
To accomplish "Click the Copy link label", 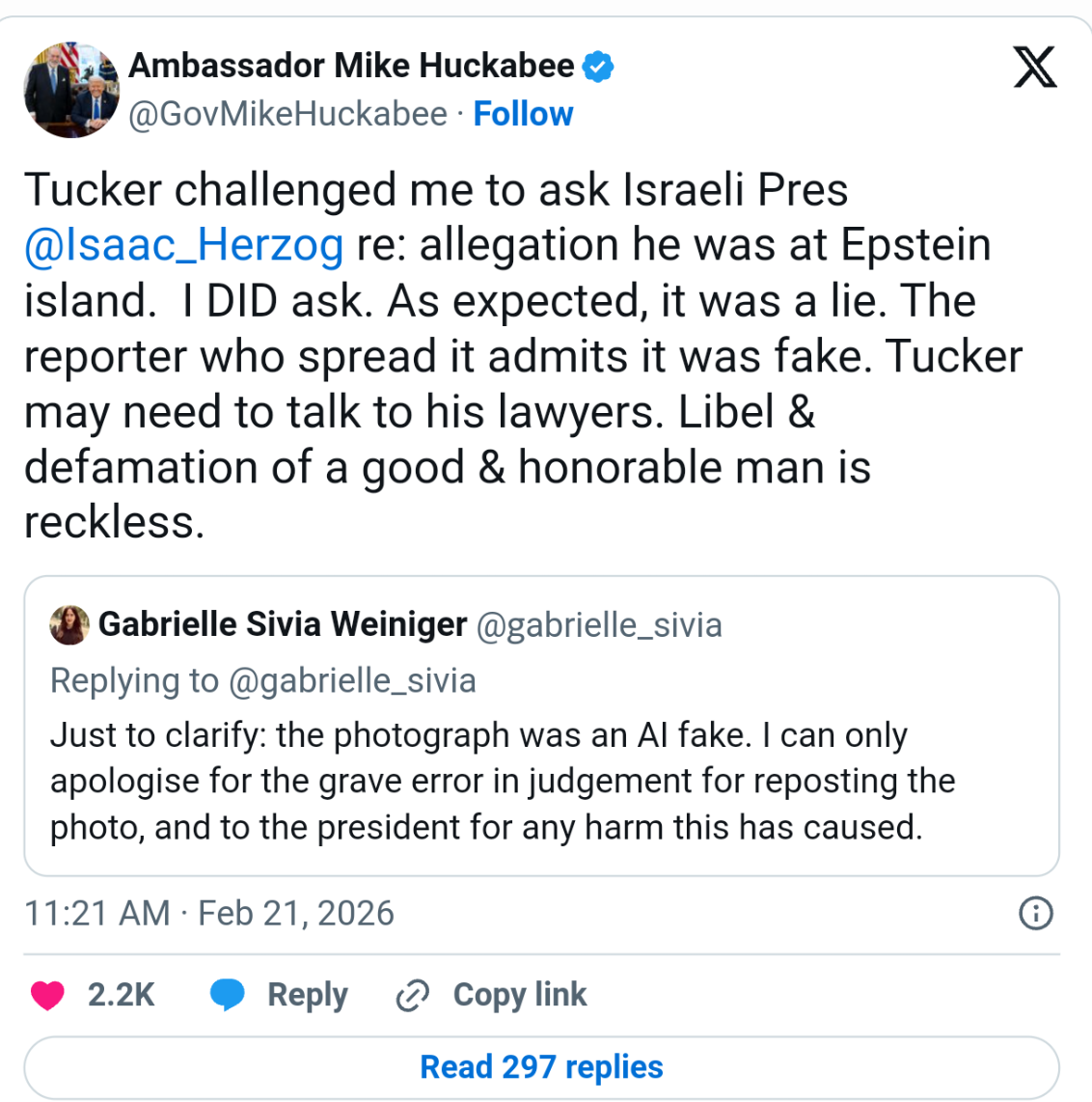I will pos(519,995).
